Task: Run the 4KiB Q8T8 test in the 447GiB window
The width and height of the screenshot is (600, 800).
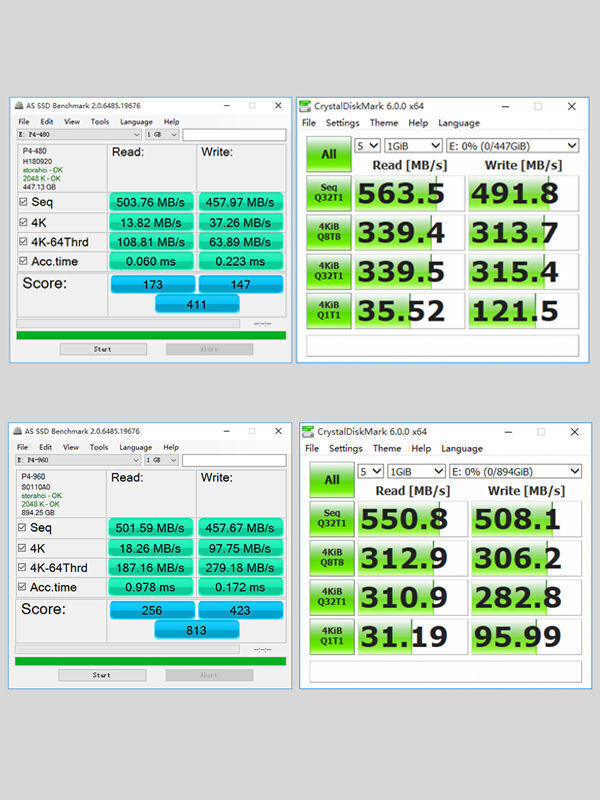Action: 329,233
